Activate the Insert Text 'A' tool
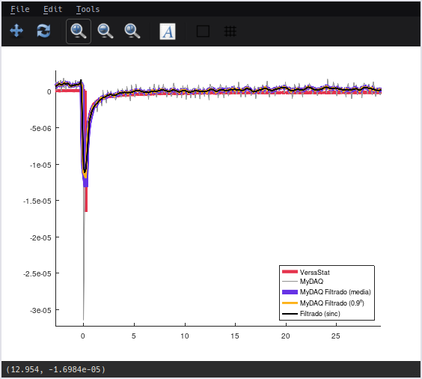 coord(168,32)
